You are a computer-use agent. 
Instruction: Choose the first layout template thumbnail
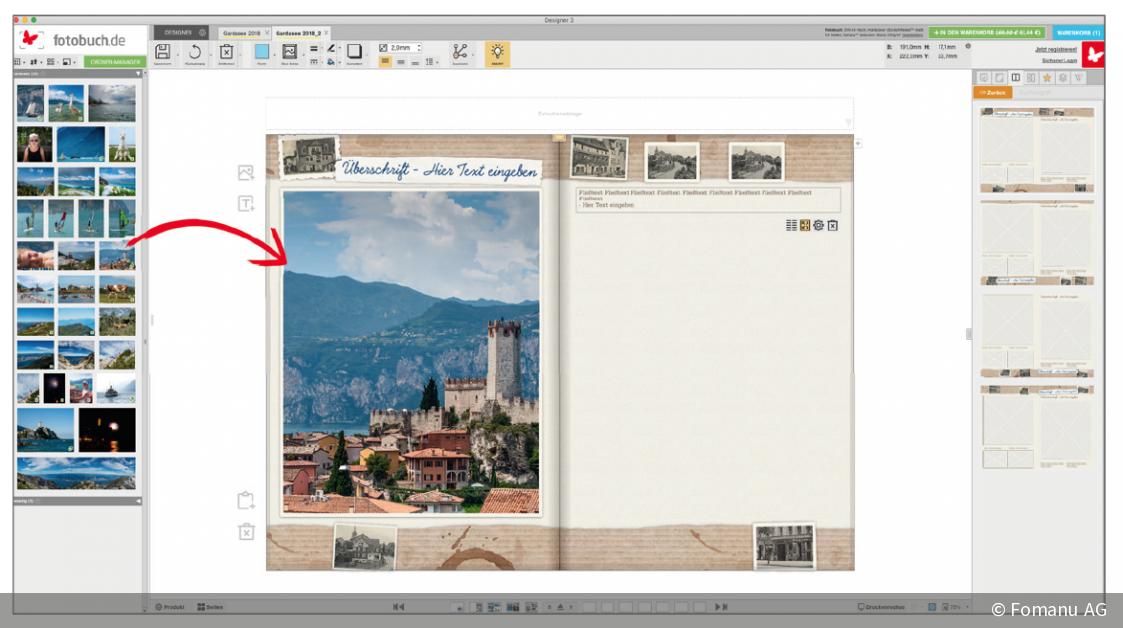point(1037,150)
